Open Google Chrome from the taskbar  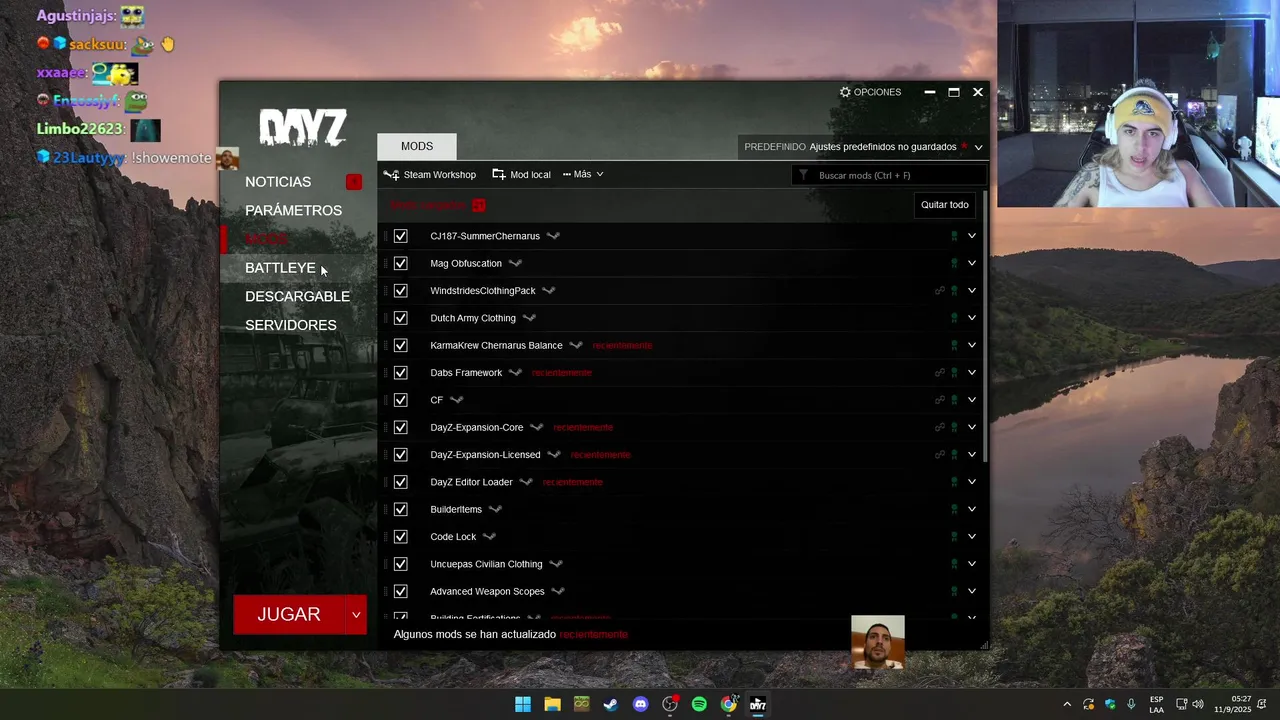point(729,704)
